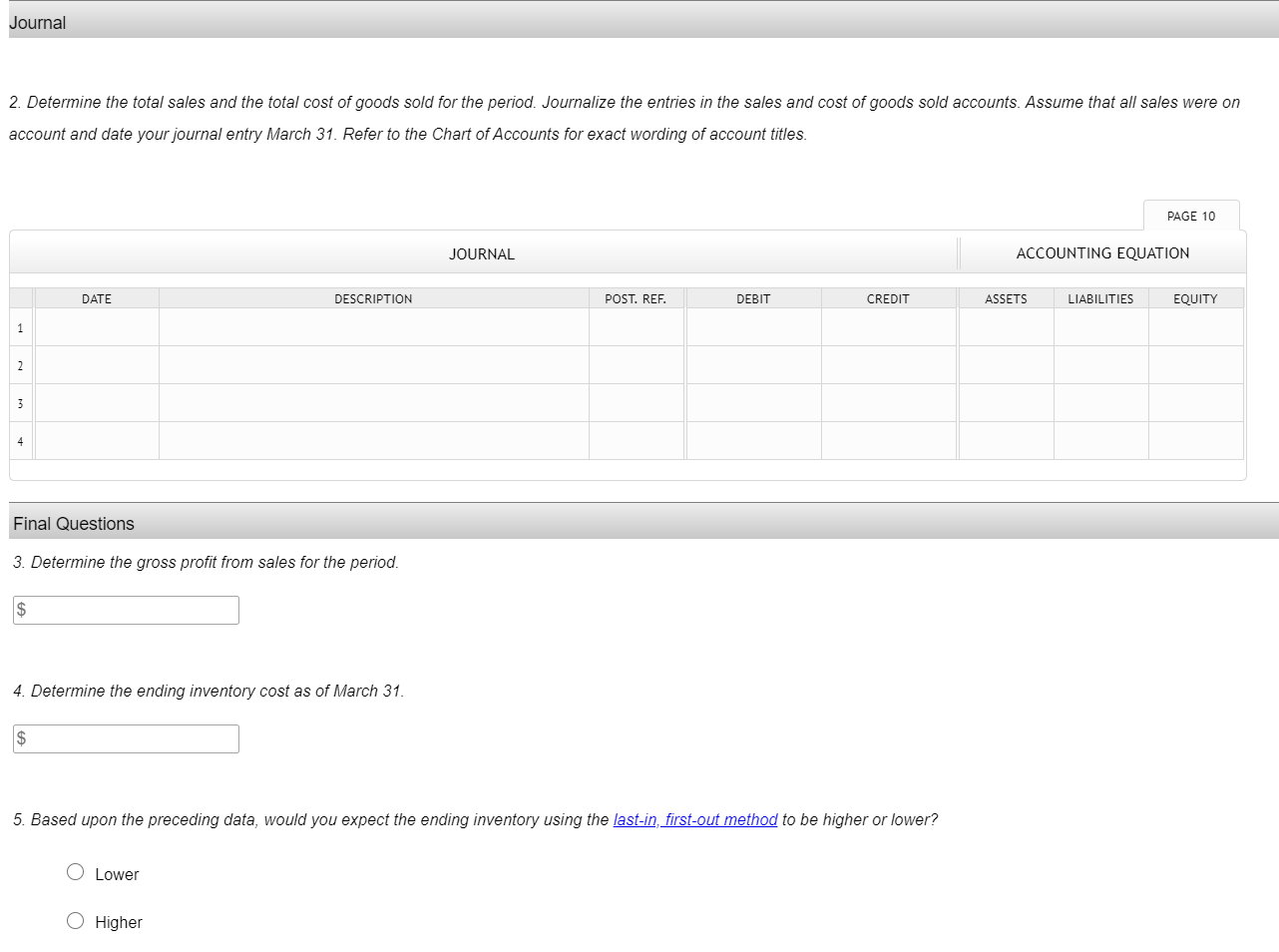Image resolution: width=1279 pixels, height=952 pixels.
Task: Click the Equity cell in journal row 2
Action: point(1195,365)
